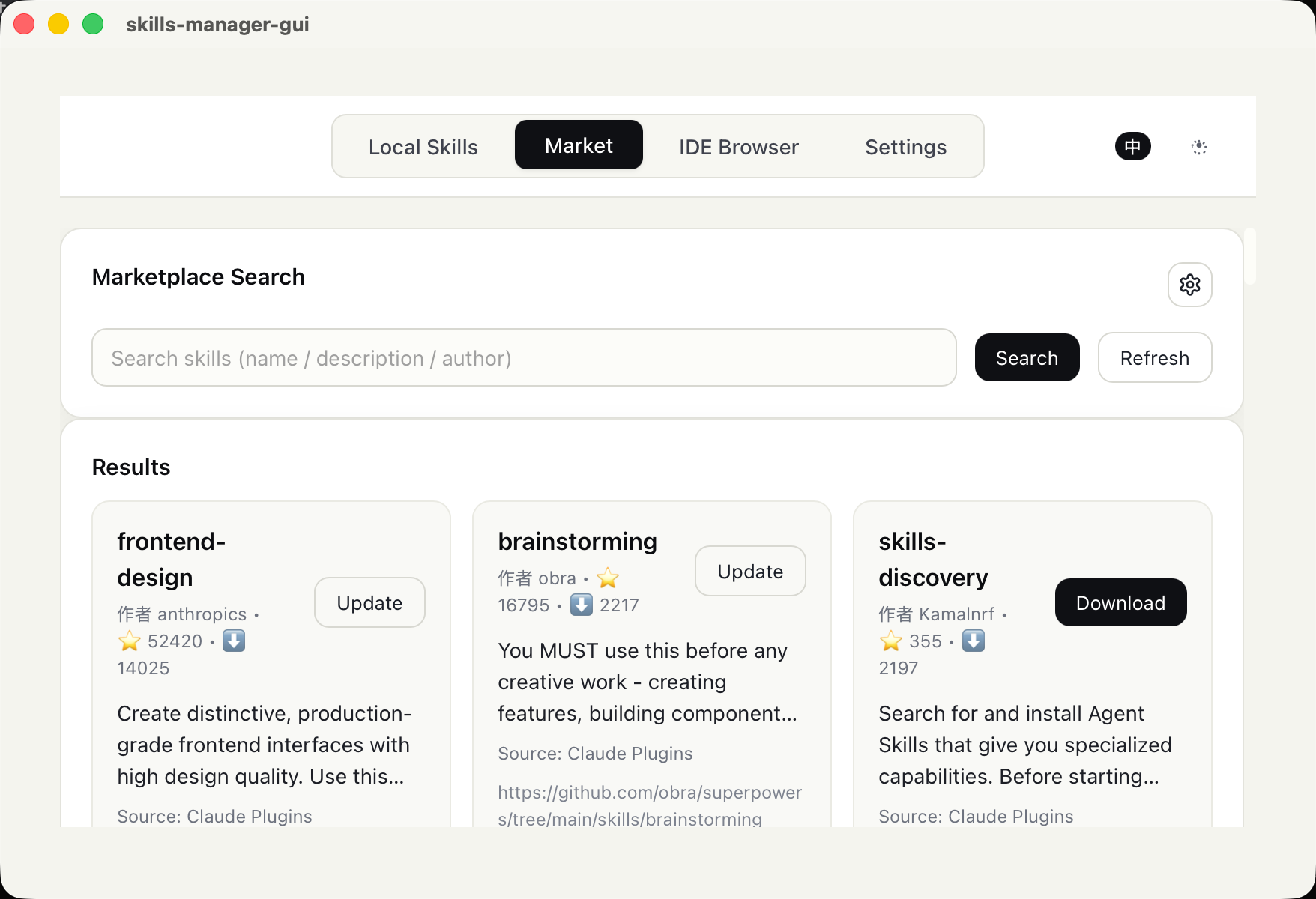Screen dimensions: 1316x899
Task: Open the brainstorming GitHub link
Action: point(650,805)
